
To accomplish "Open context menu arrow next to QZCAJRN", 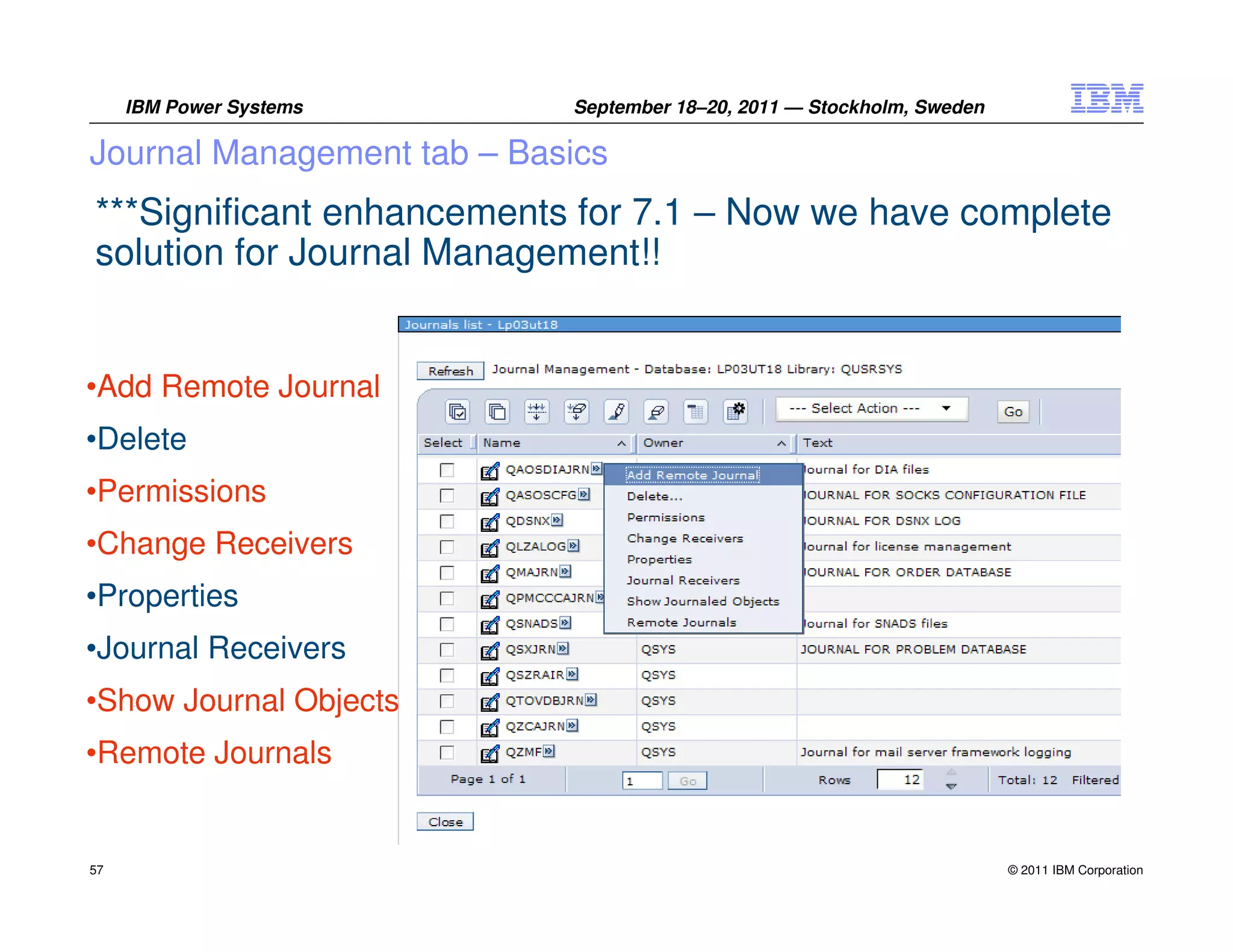I will click(x=572, y=726).
